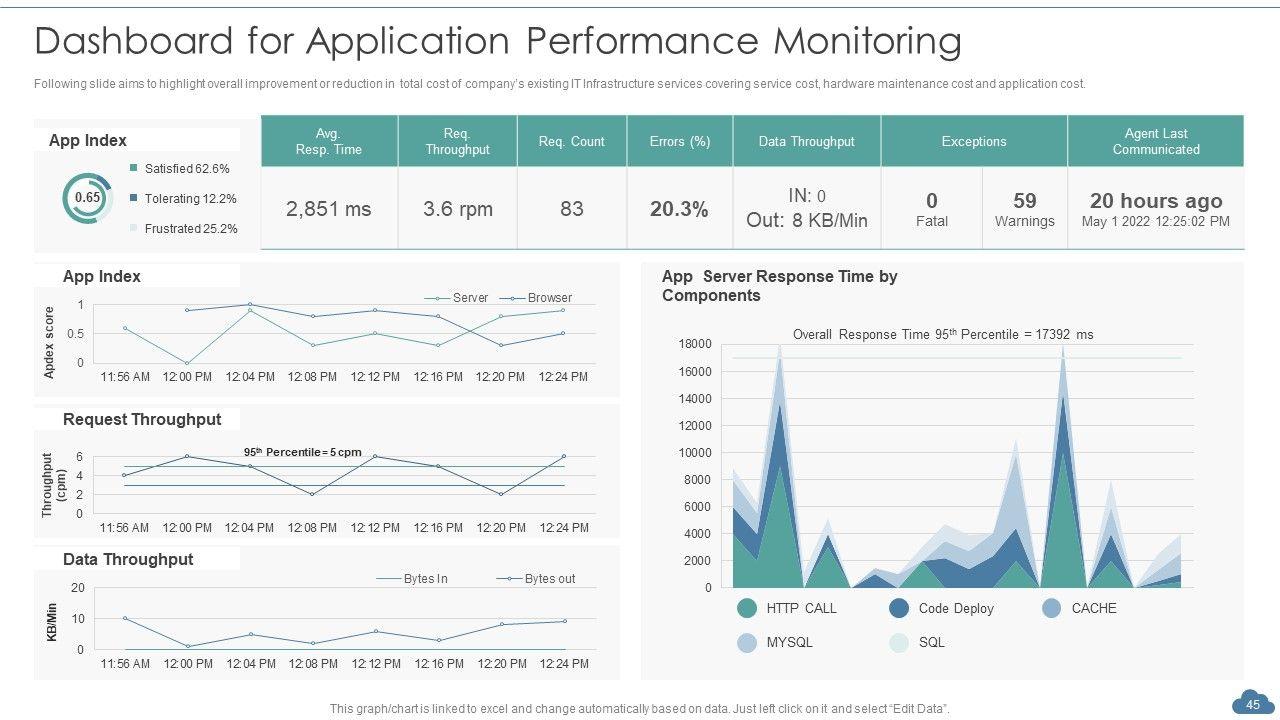Click the MYSQL legend circle
The height and width of the screenshot is (720, 1280).
747,642
